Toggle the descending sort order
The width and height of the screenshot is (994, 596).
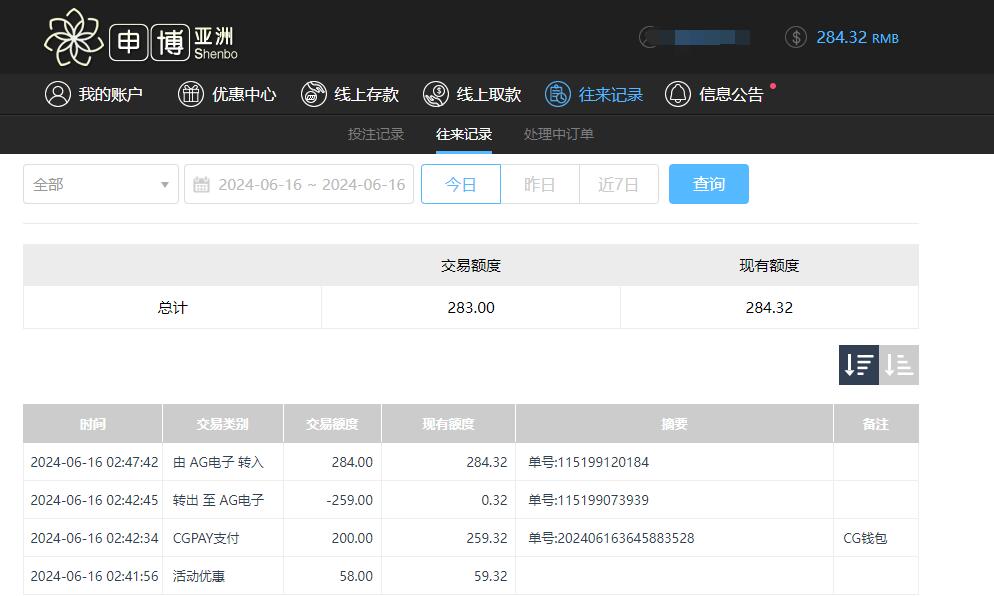click(x=858, y=364)
